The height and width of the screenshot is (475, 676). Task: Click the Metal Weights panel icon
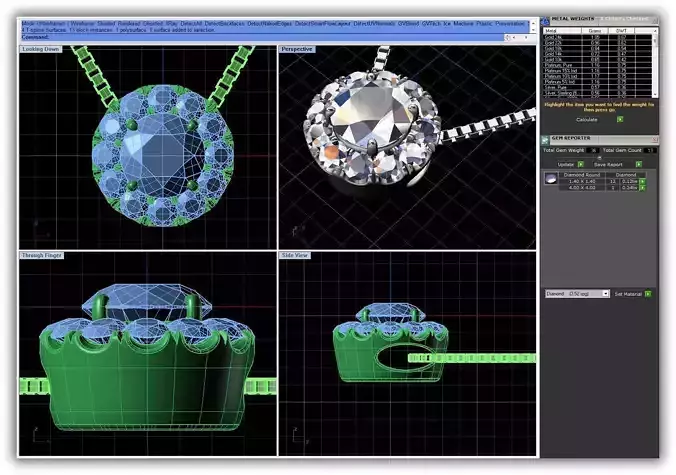tap(546, 20)
